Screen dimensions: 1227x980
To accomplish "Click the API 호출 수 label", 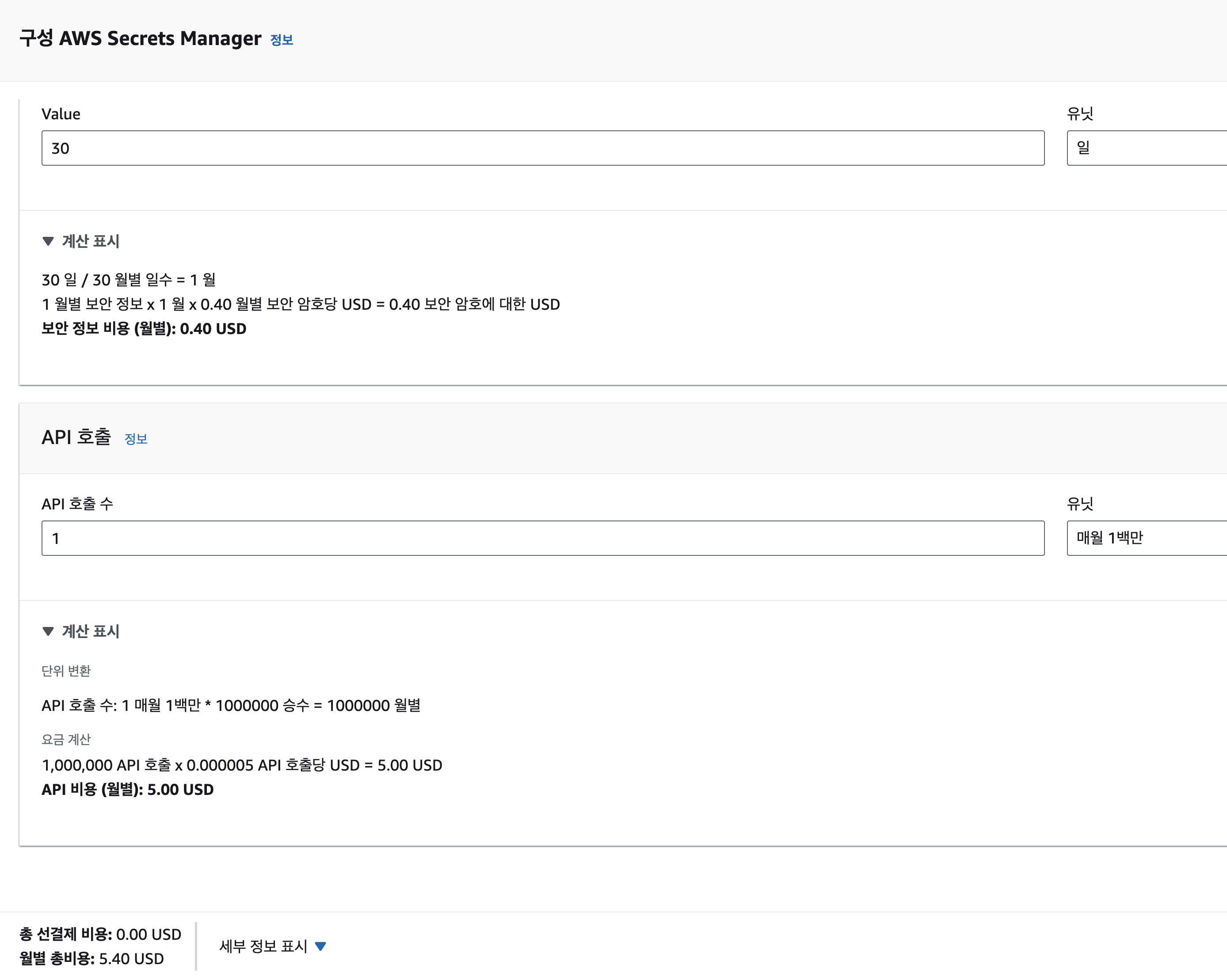I will [x=77, y=503].
